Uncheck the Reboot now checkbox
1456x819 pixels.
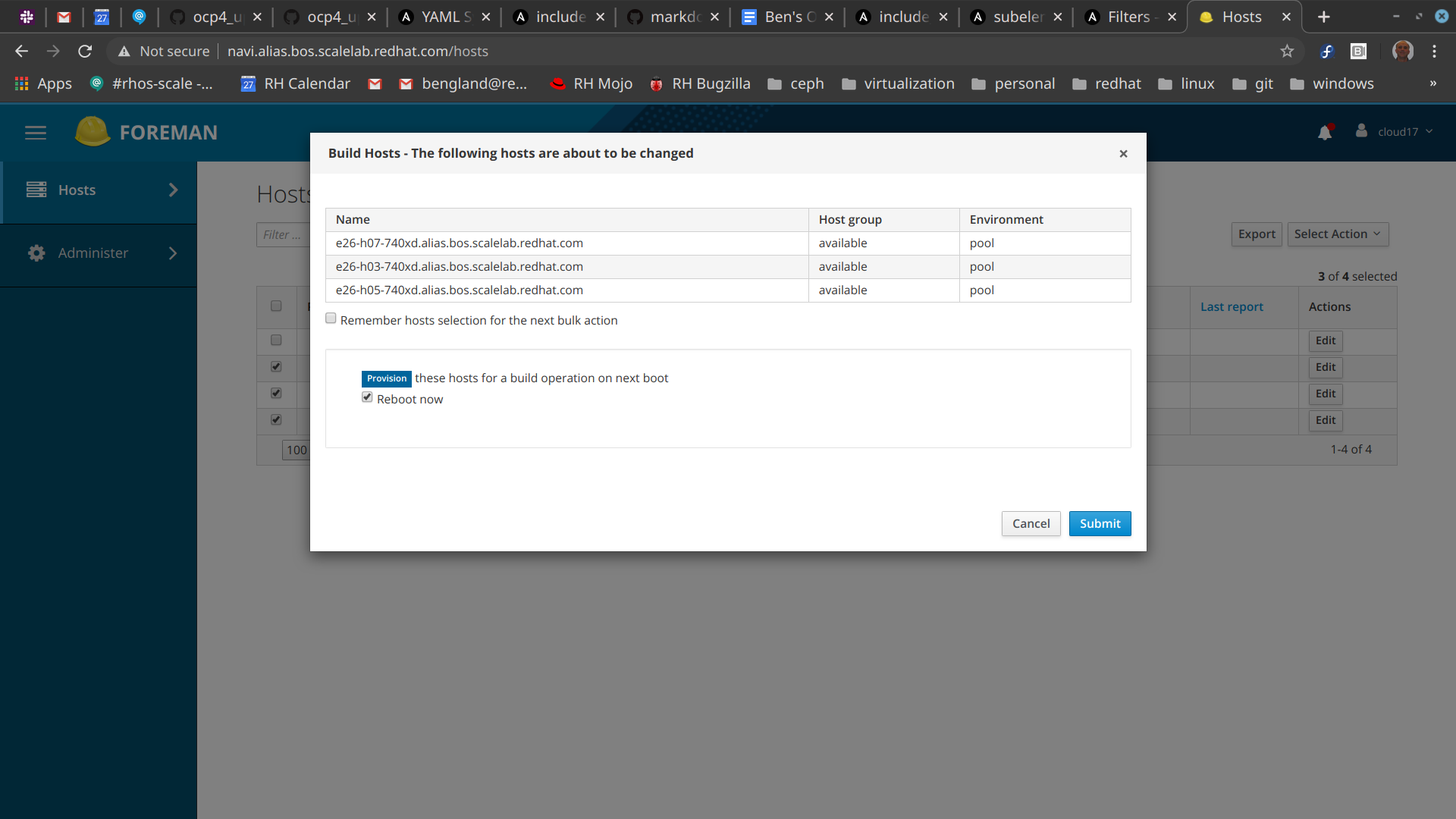click(x=367, y=397)
